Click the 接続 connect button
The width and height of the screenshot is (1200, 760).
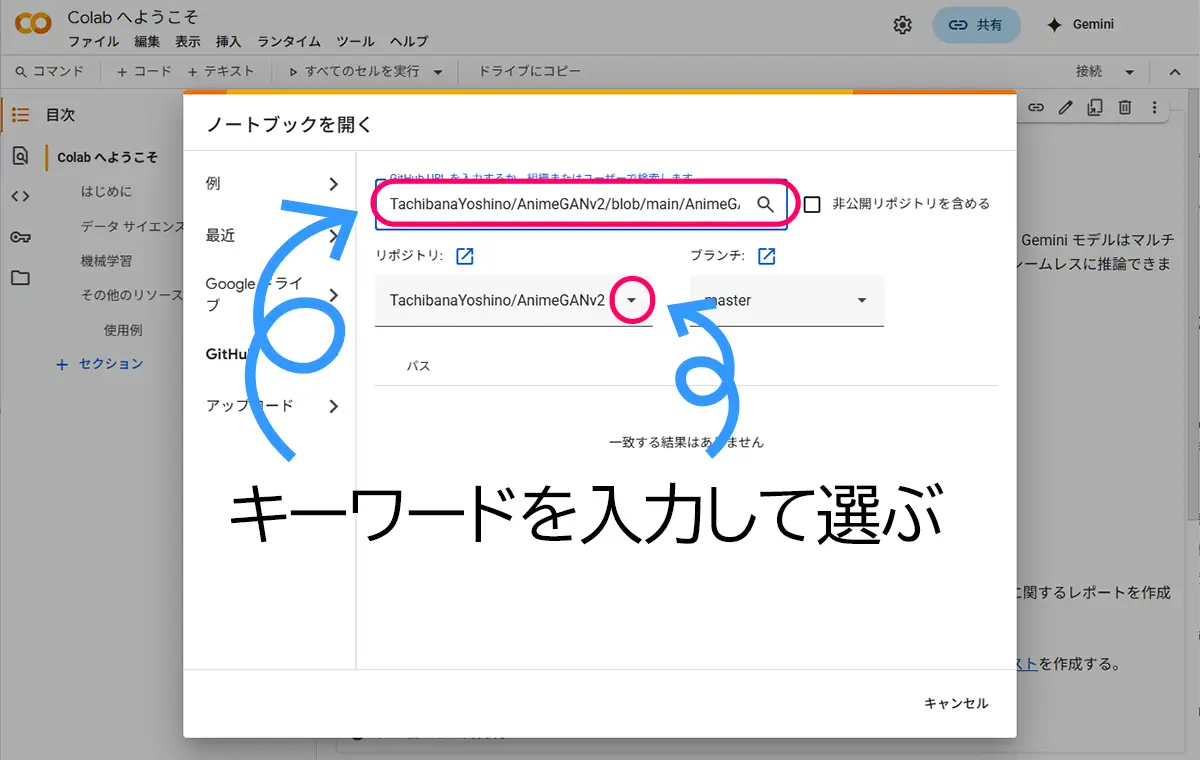[1089, 72]
